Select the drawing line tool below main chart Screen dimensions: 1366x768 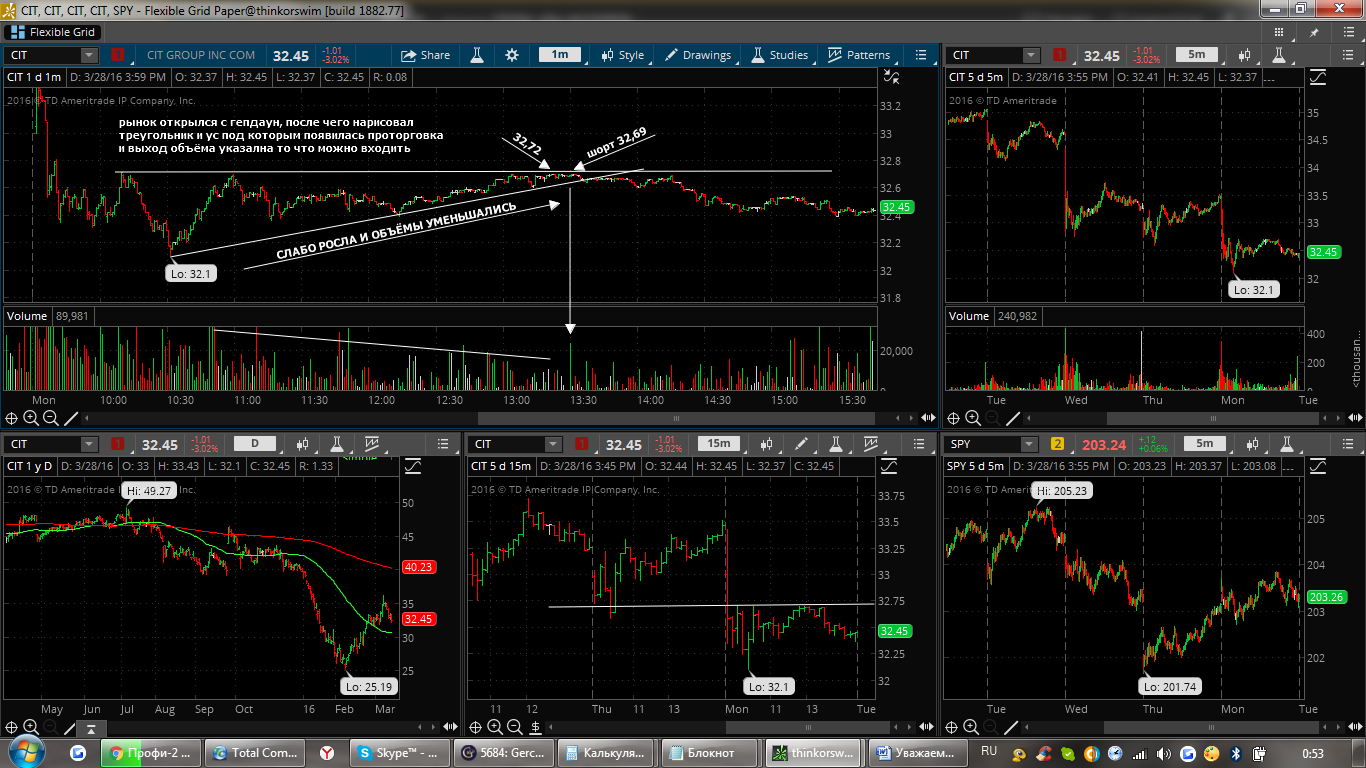71,418
